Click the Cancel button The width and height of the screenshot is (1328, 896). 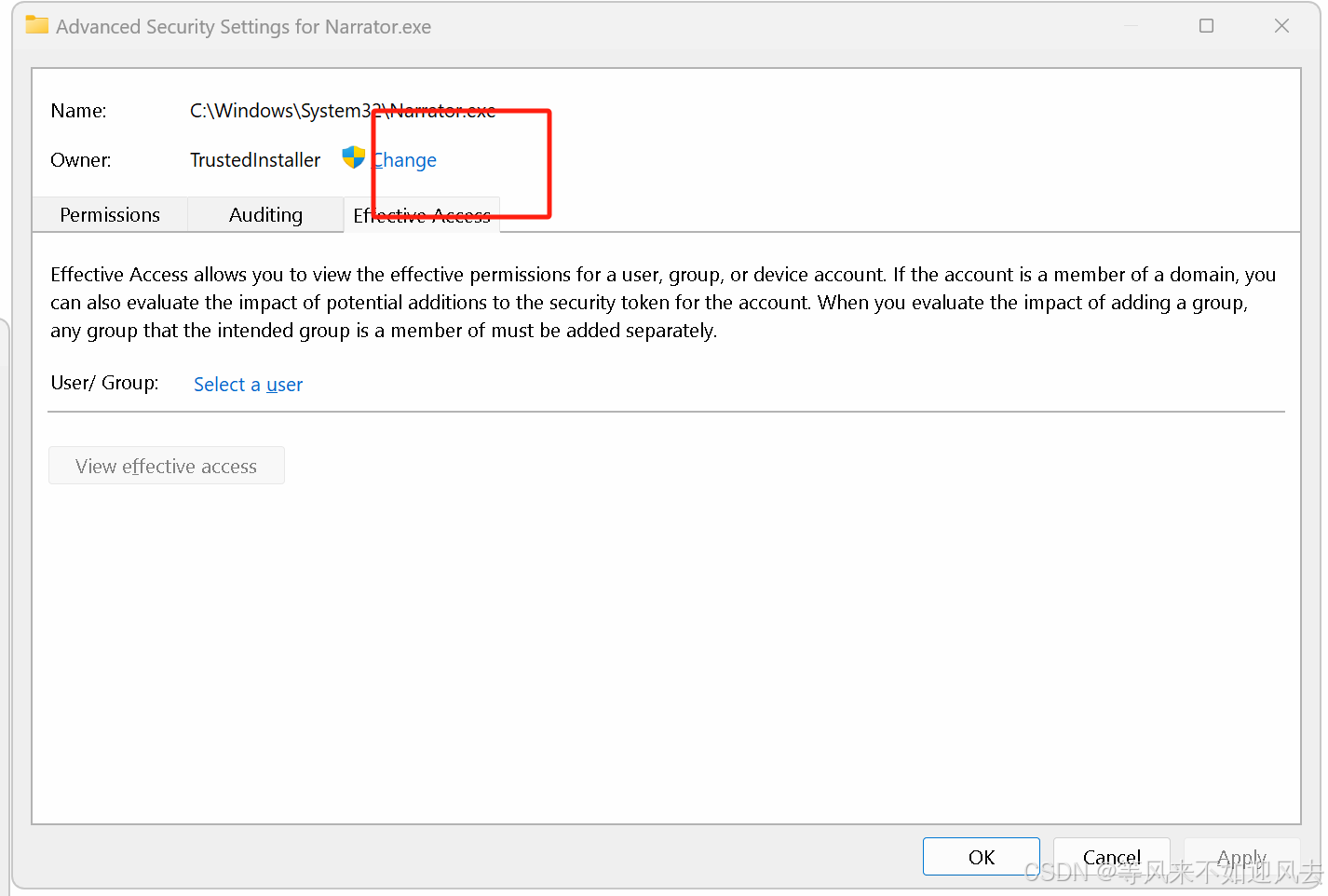click(1112, 857)
